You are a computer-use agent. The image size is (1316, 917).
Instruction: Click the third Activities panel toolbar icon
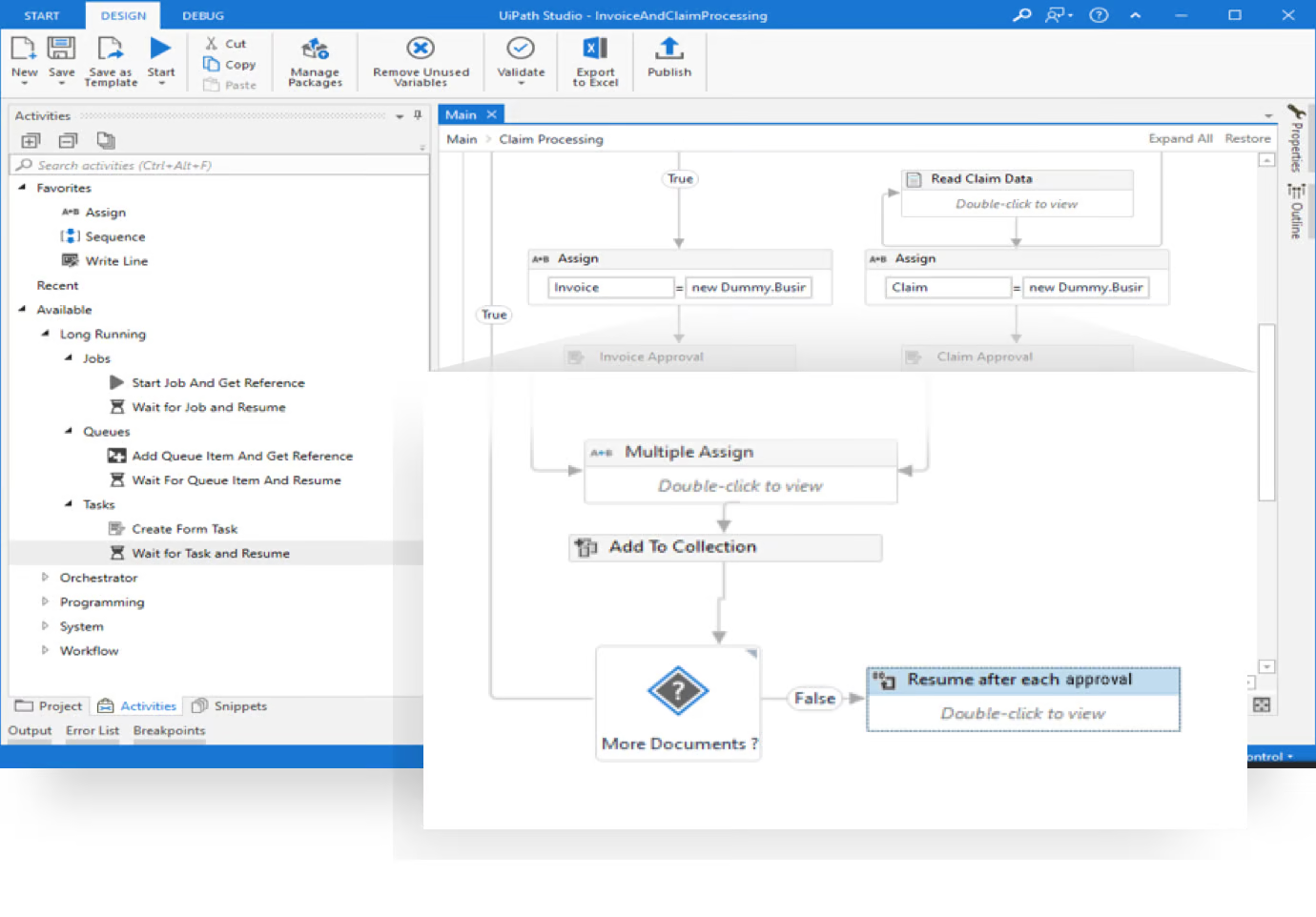pyautogui.click(x=106, y=141)
